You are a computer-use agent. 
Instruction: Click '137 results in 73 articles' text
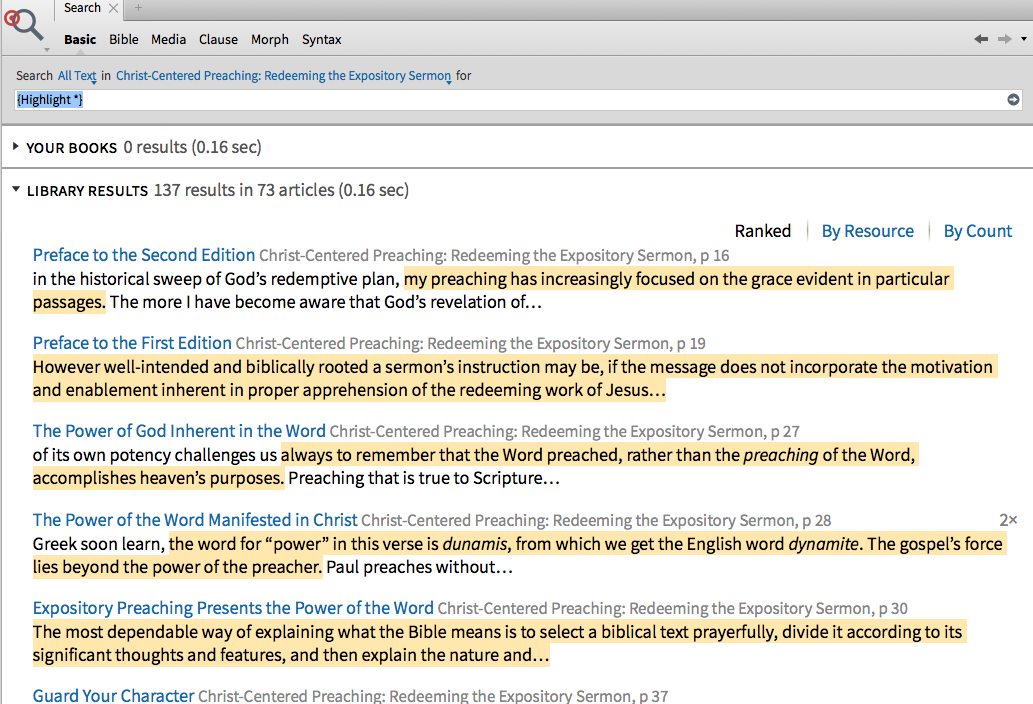pyautogui.click(x=244, y=190)
